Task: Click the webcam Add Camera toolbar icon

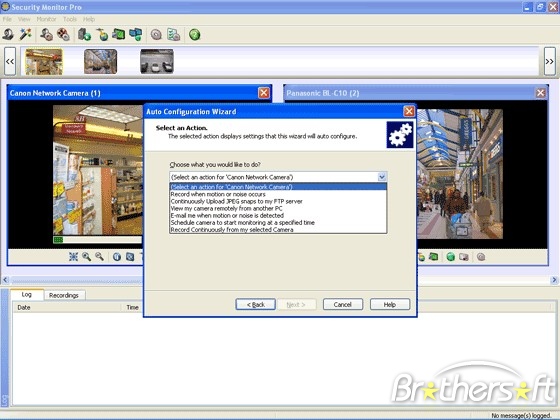Action: pyautogui.click(x=8, y=35)
